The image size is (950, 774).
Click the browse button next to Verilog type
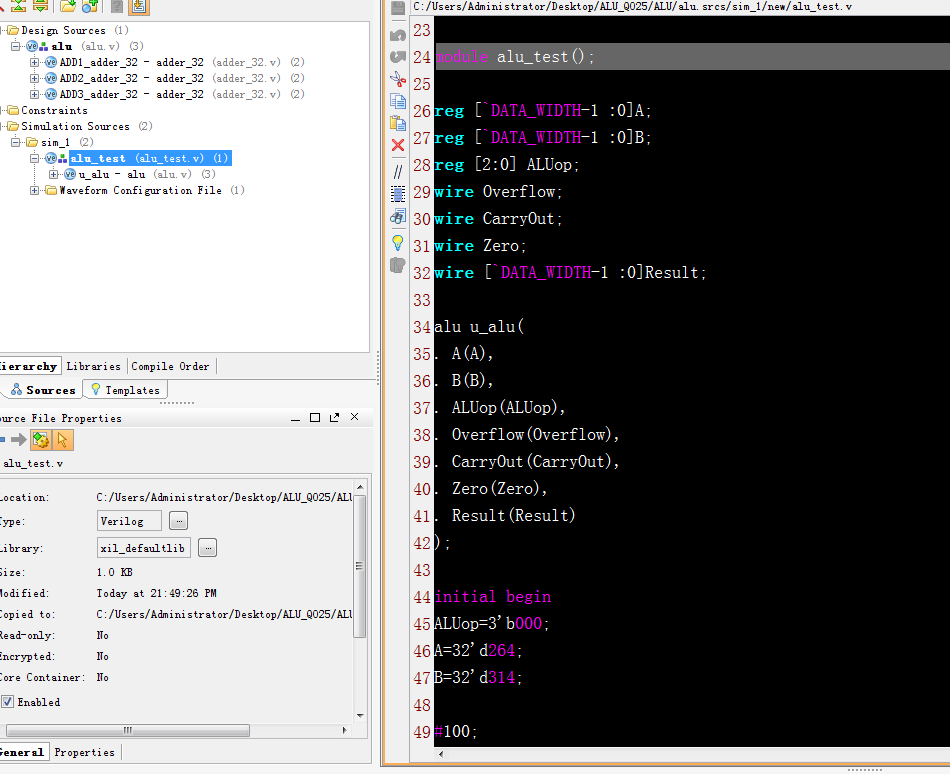(x=178, y=521)
